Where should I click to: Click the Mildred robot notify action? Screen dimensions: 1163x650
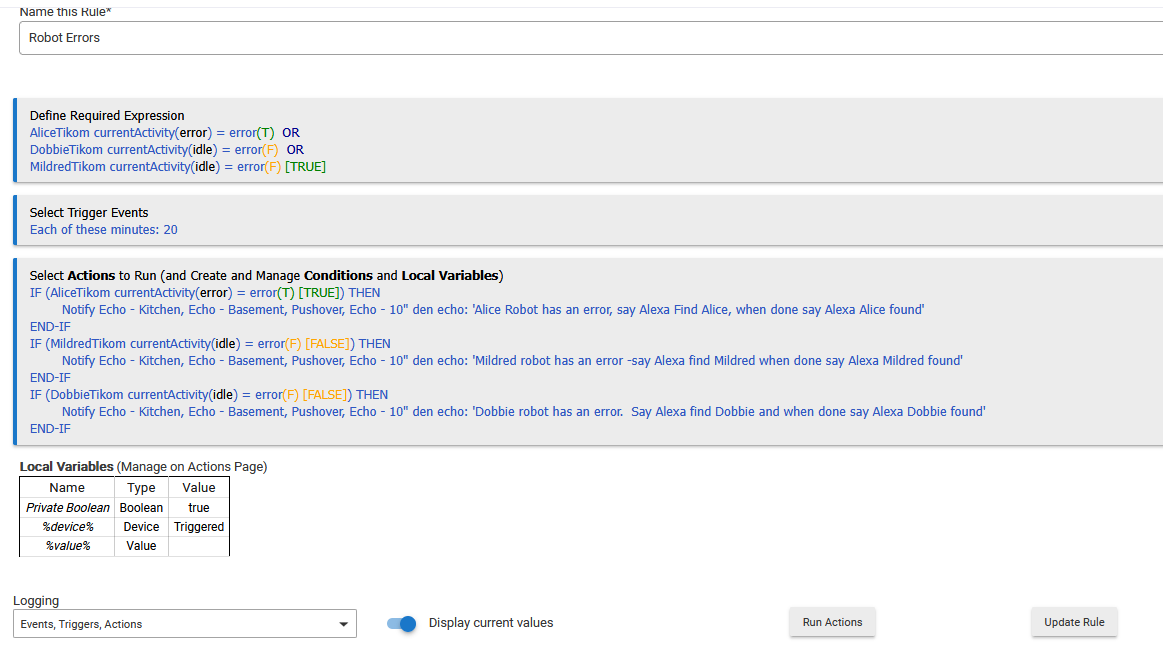pos(511,361)
